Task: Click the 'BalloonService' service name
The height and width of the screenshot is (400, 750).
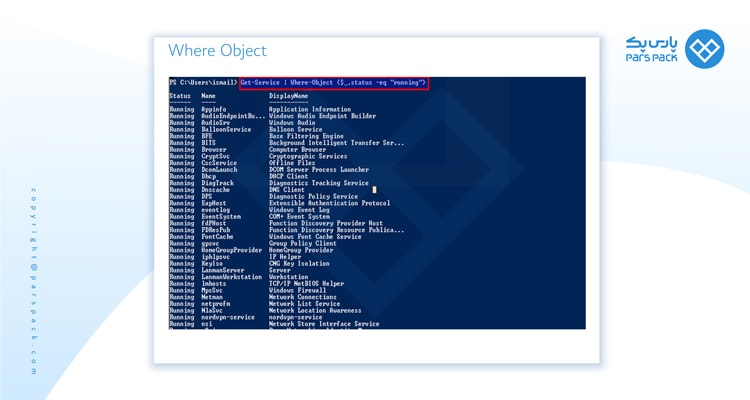Action: pyautogui.click(x=226, y=129)
